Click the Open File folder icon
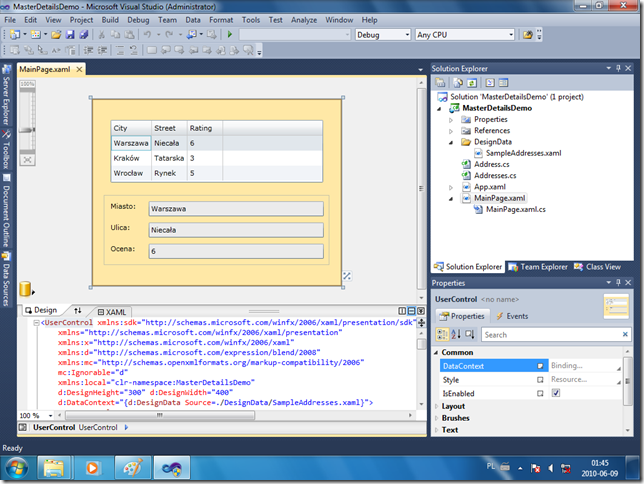Image resolution: width=644 pixels, height=484 pixels. [56, 35]
